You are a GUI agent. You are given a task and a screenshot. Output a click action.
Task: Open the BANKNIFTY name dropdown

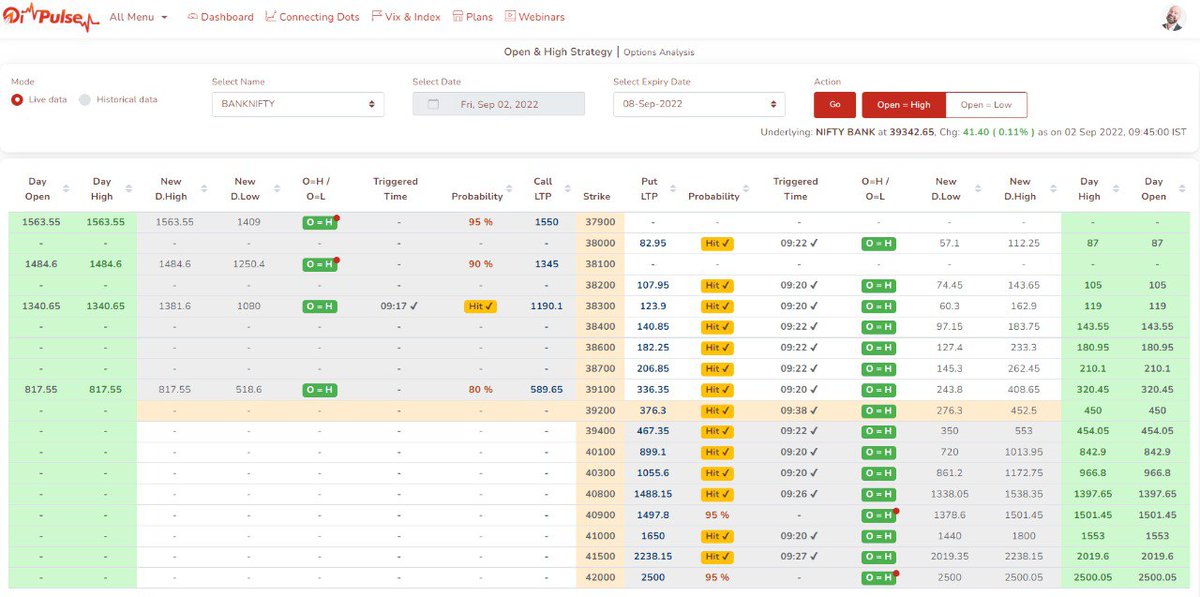click(298, 104)
